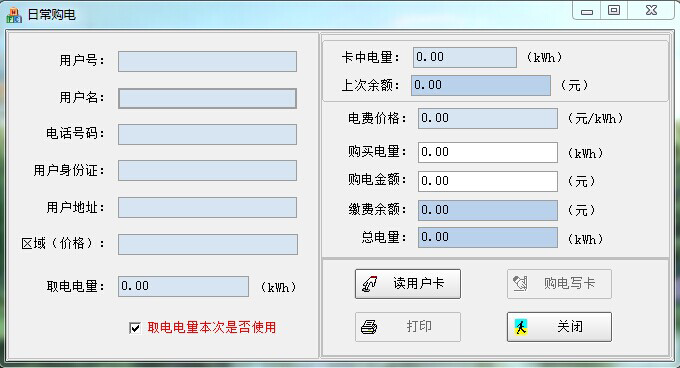Click the write-card icon on 购电写卡
The image size is (680, 368).
point(520,283)
